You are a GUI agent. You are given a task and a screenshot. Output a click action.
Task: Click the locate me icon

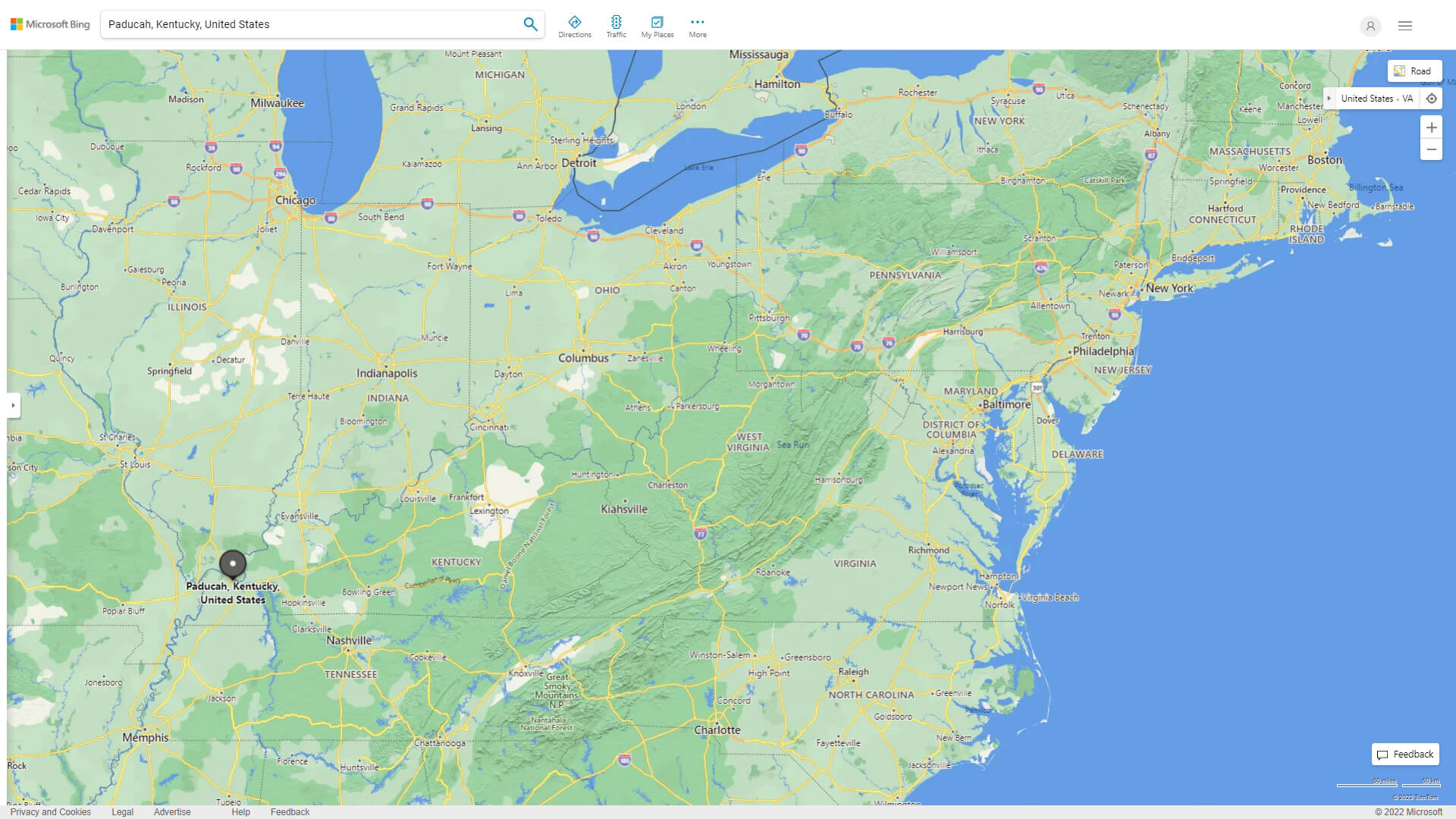click(x=1431, y=99)
